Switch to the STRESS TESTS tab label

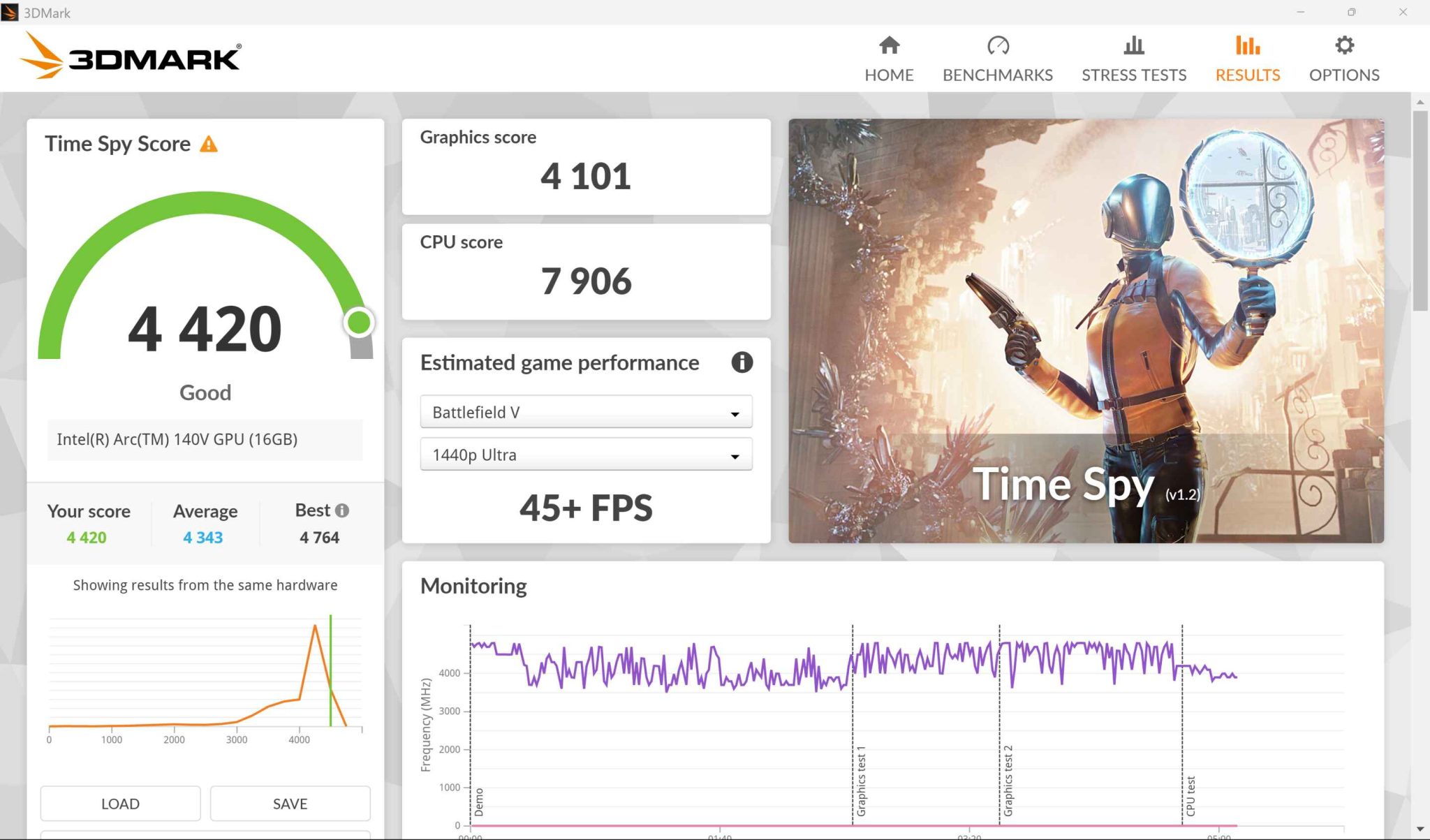[x=1134, y=75]
